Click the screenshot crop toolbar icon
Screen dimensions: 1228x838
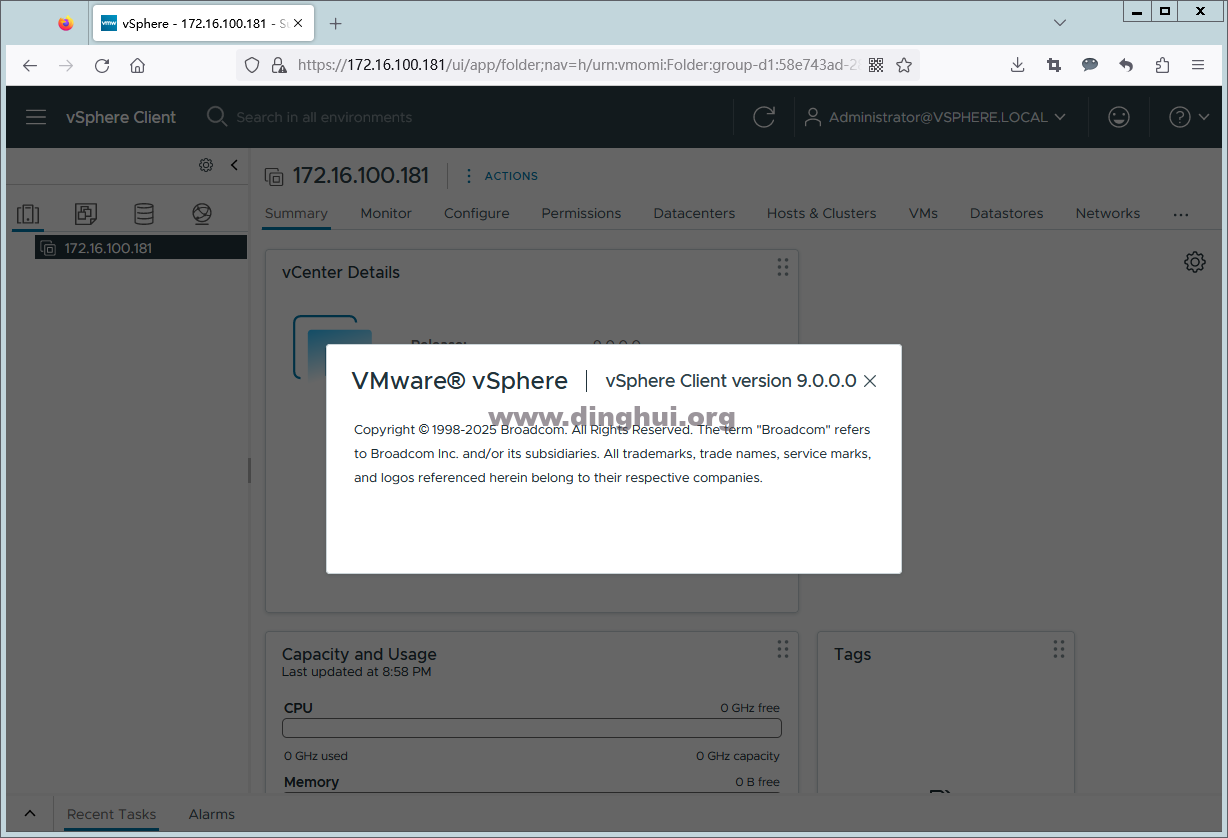[1054, 65]
